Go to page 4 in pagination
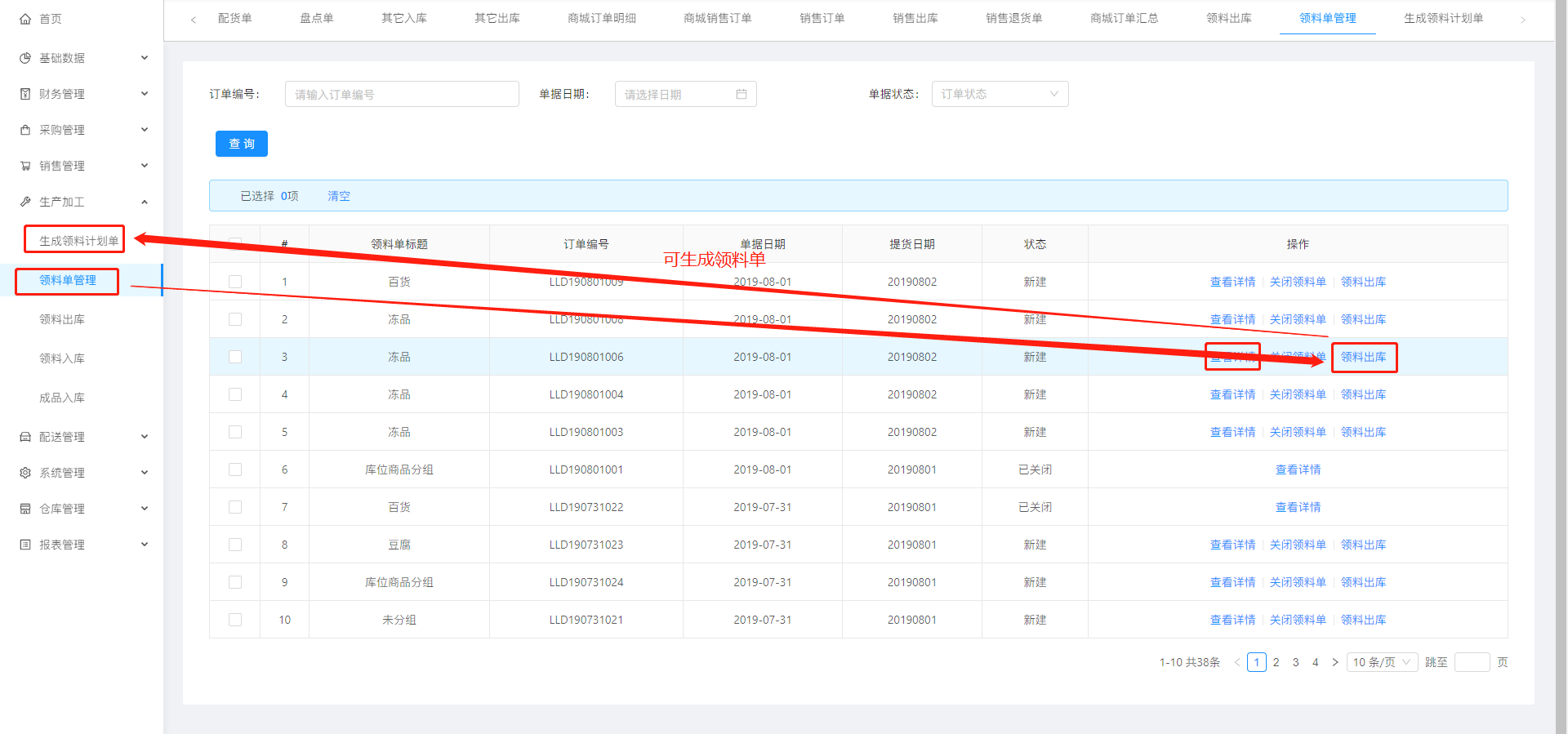The width and height of the screenshot is (1568, 734). (1316, 662)
